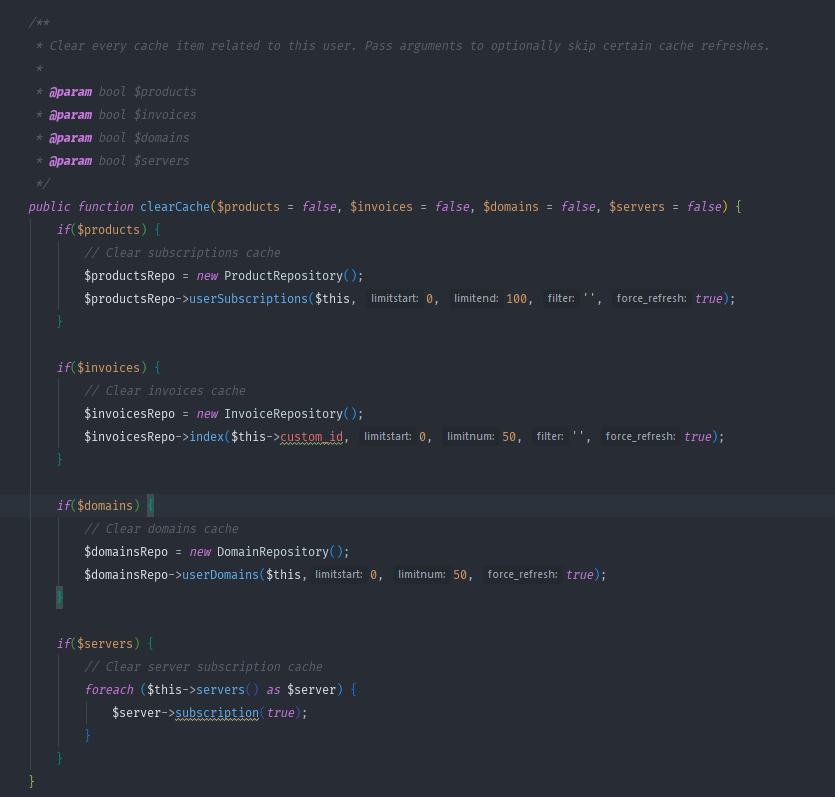Image resolution: width=835 pixels, height=797 pixels.
Task: Click the public keyword in function declaration
Action: 50,207
